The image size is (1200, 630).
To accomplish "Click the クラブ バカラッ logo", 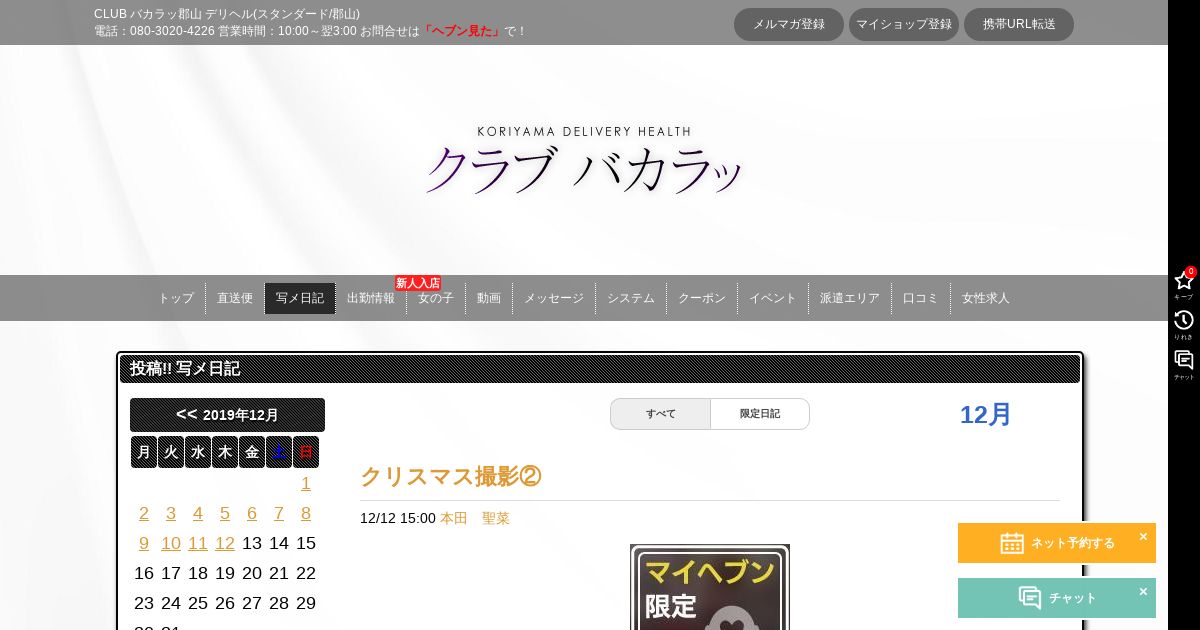I will (x=585, y=161).
